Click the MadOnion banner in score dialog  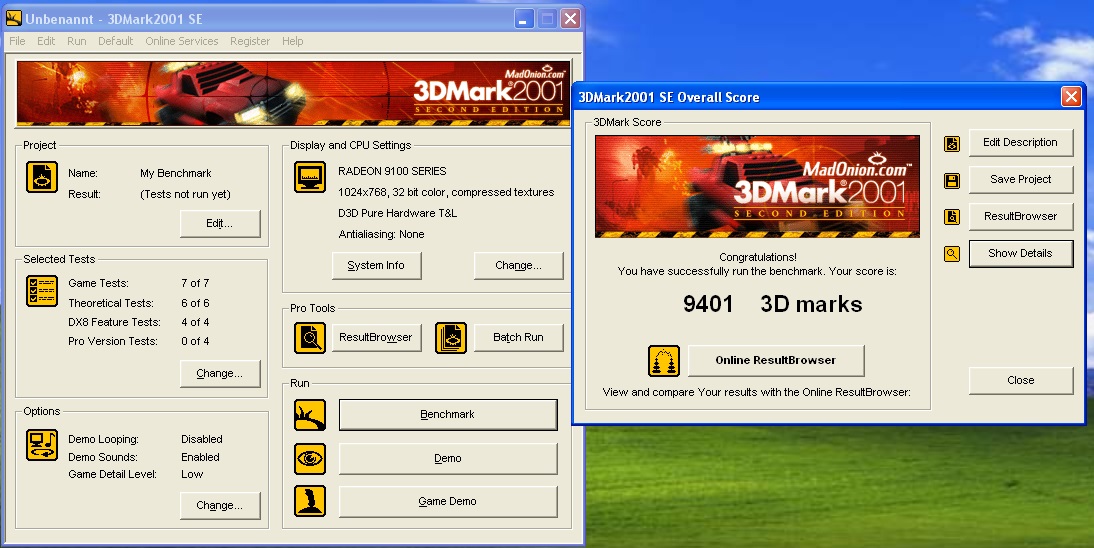(757, 186)
